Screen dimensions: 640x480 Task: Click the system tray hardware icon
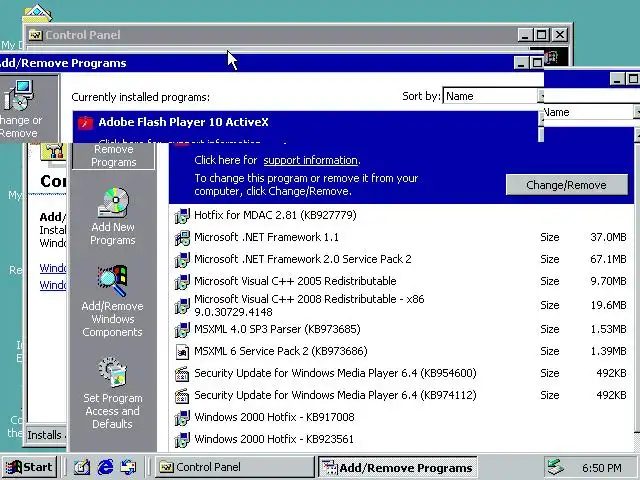pyautogui.click(x=556, y=467)
